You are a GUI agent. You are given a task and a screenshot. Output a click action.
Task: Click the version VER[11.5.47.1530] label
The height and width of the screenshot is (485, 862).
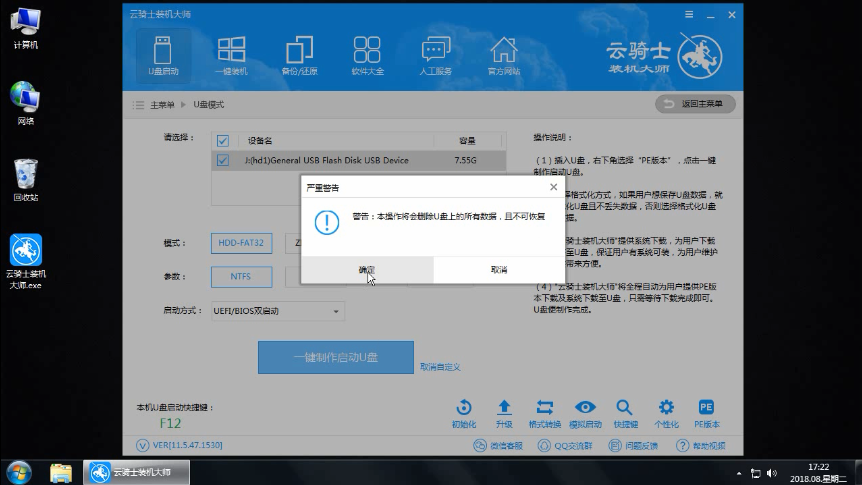187,445
